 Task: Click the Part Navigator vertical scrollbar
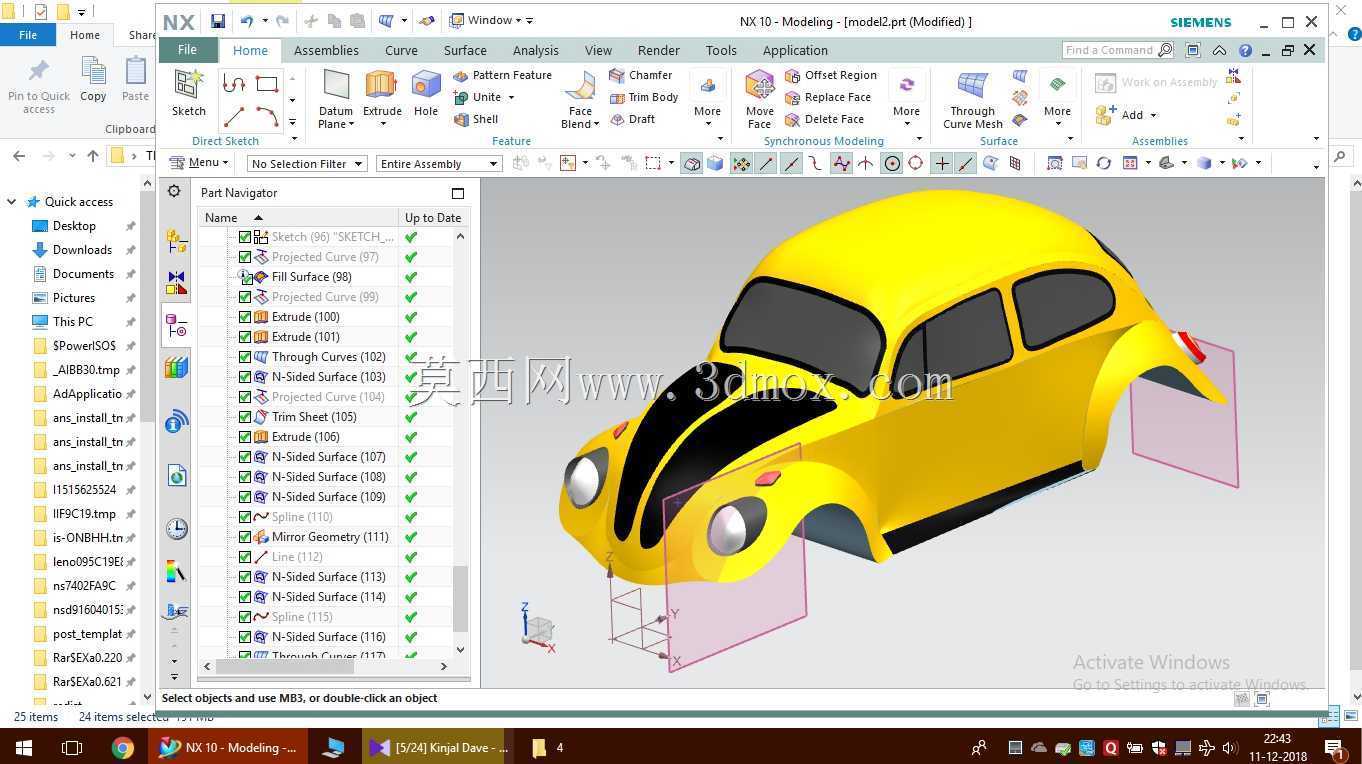(x=460, y=599)
